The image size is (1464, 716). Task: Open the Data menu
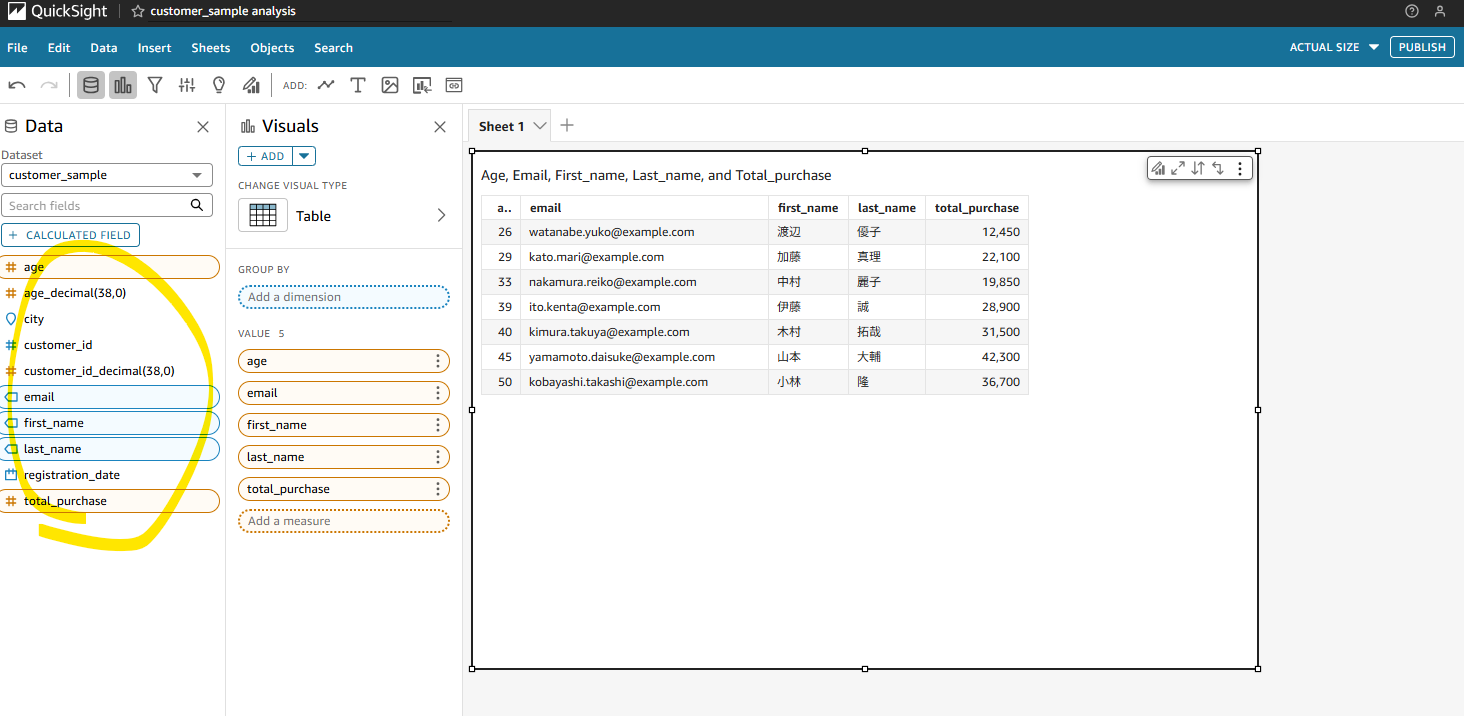104,47
